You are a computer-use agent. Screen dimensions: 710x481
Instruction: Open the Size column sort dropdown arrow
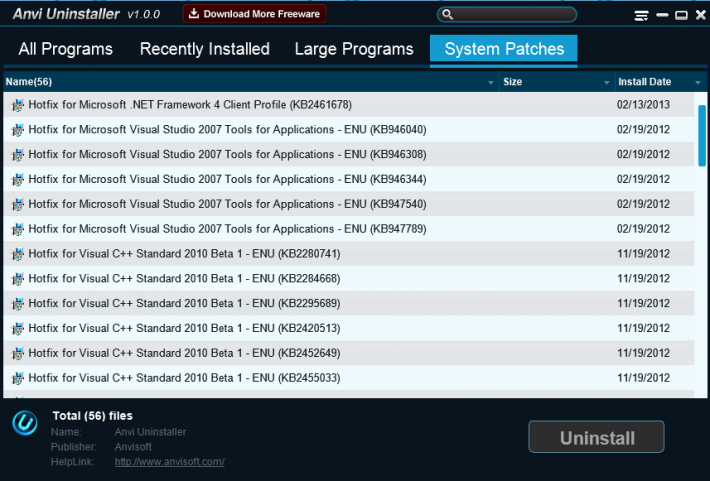(606, 82)
